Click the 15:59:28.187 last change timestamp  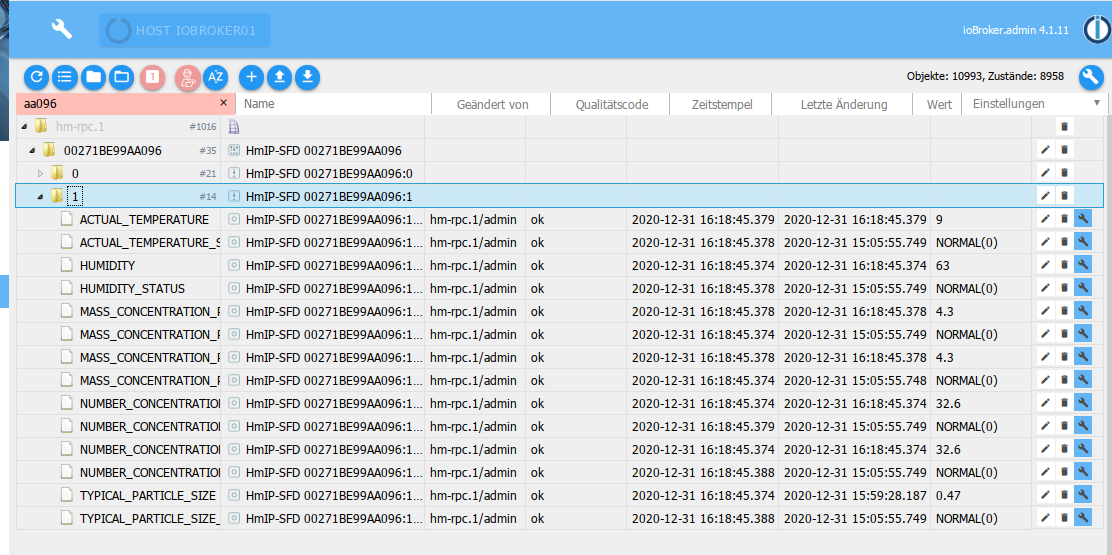(x=855, y=495)
